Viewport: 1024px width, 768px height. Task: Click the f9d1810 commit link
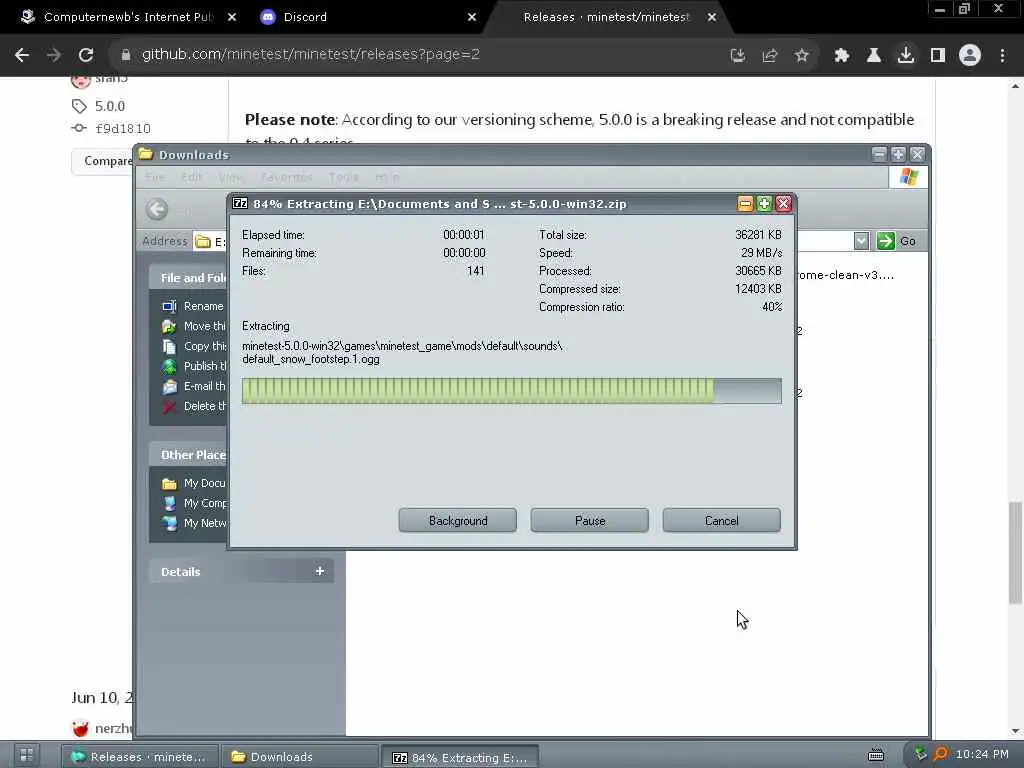(123, 129)
